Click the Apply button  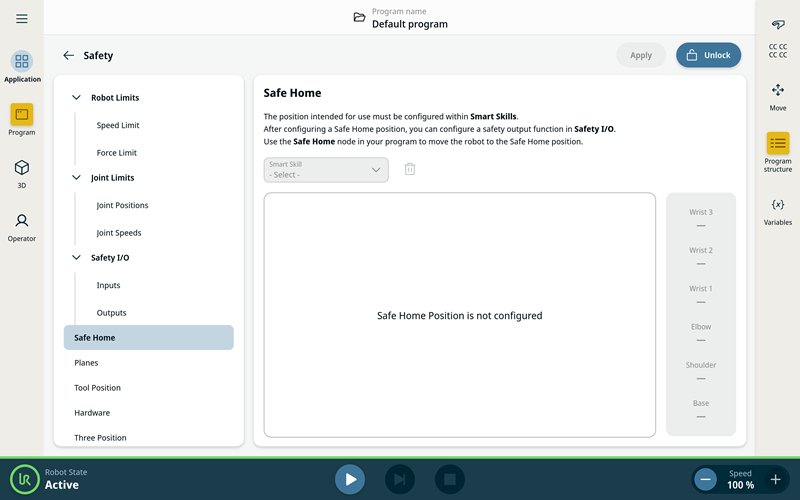[x=641, y=55]
